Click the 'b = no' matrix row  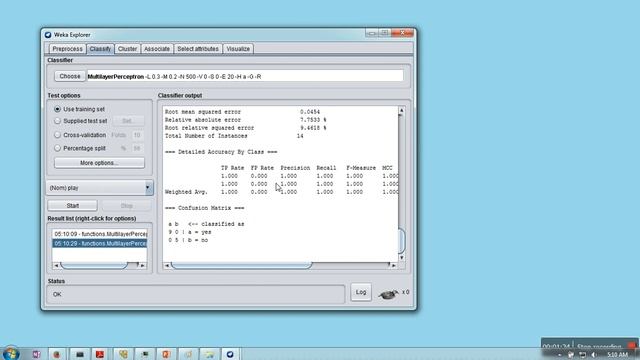(188, 240)
